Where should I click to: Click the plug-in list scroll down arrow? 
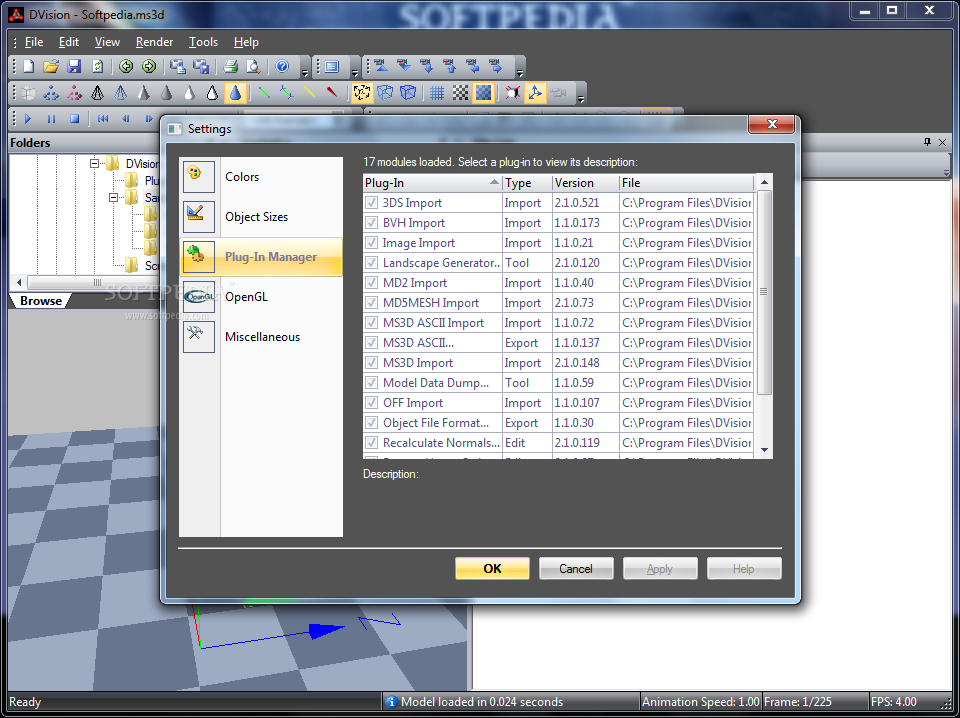[x=764, y=450]
